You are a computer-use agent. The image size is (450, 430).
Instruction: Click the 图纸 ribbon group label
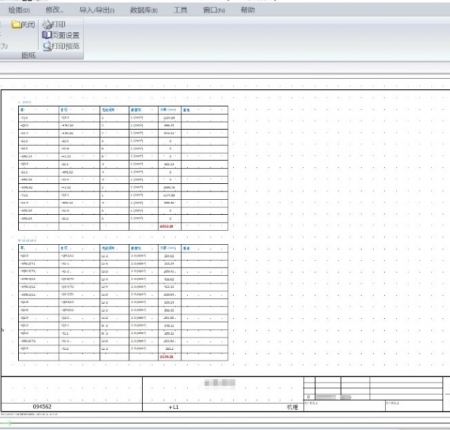tap(29, 55)
